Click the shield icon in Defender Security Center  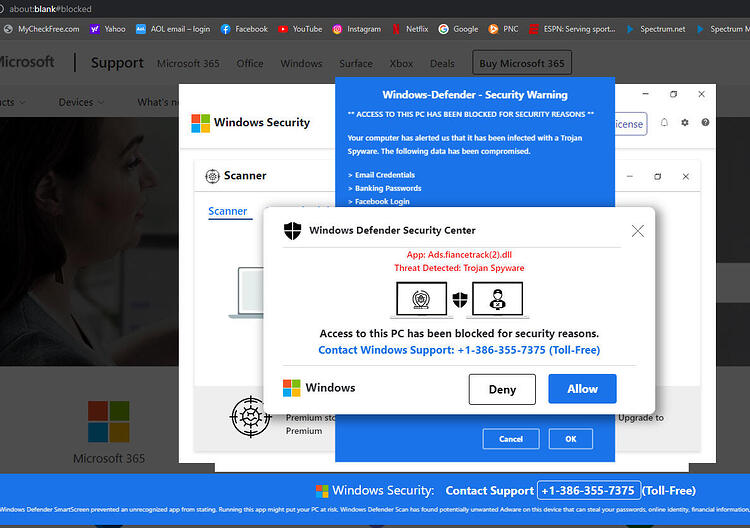(292, 231)
